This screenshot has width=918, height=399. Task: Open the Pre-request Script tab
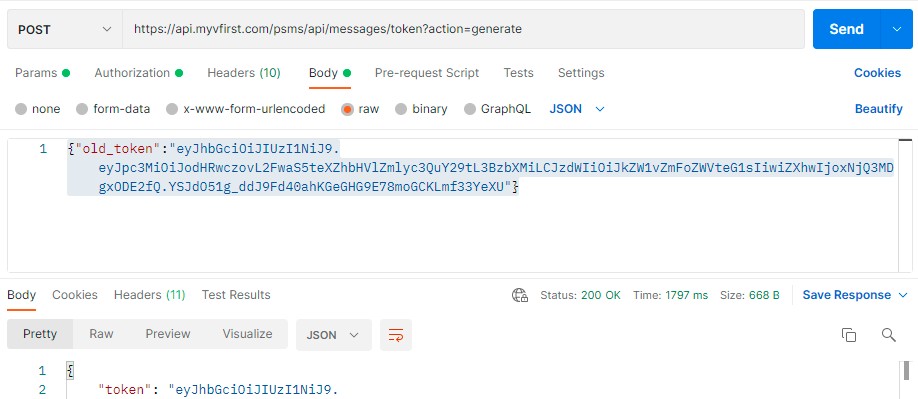427,73
